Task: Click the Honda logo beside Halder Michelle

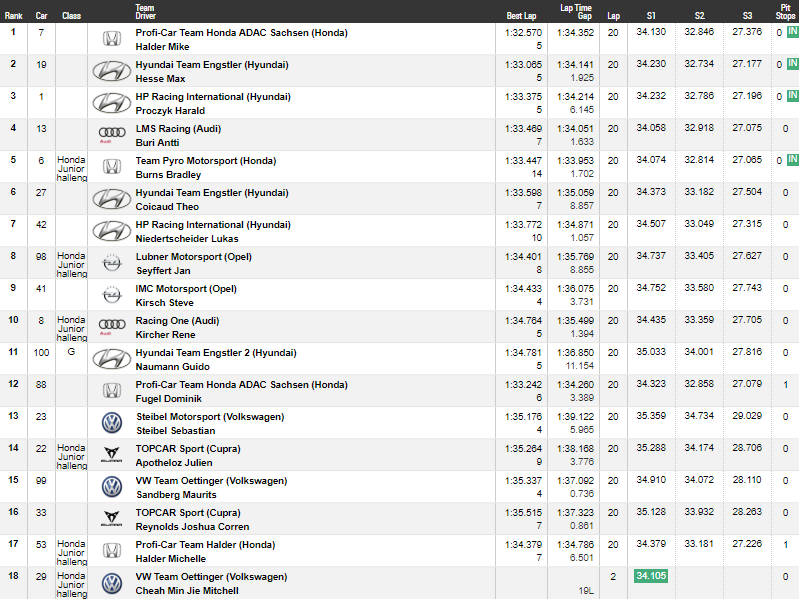Action: [x=112, y=551]
